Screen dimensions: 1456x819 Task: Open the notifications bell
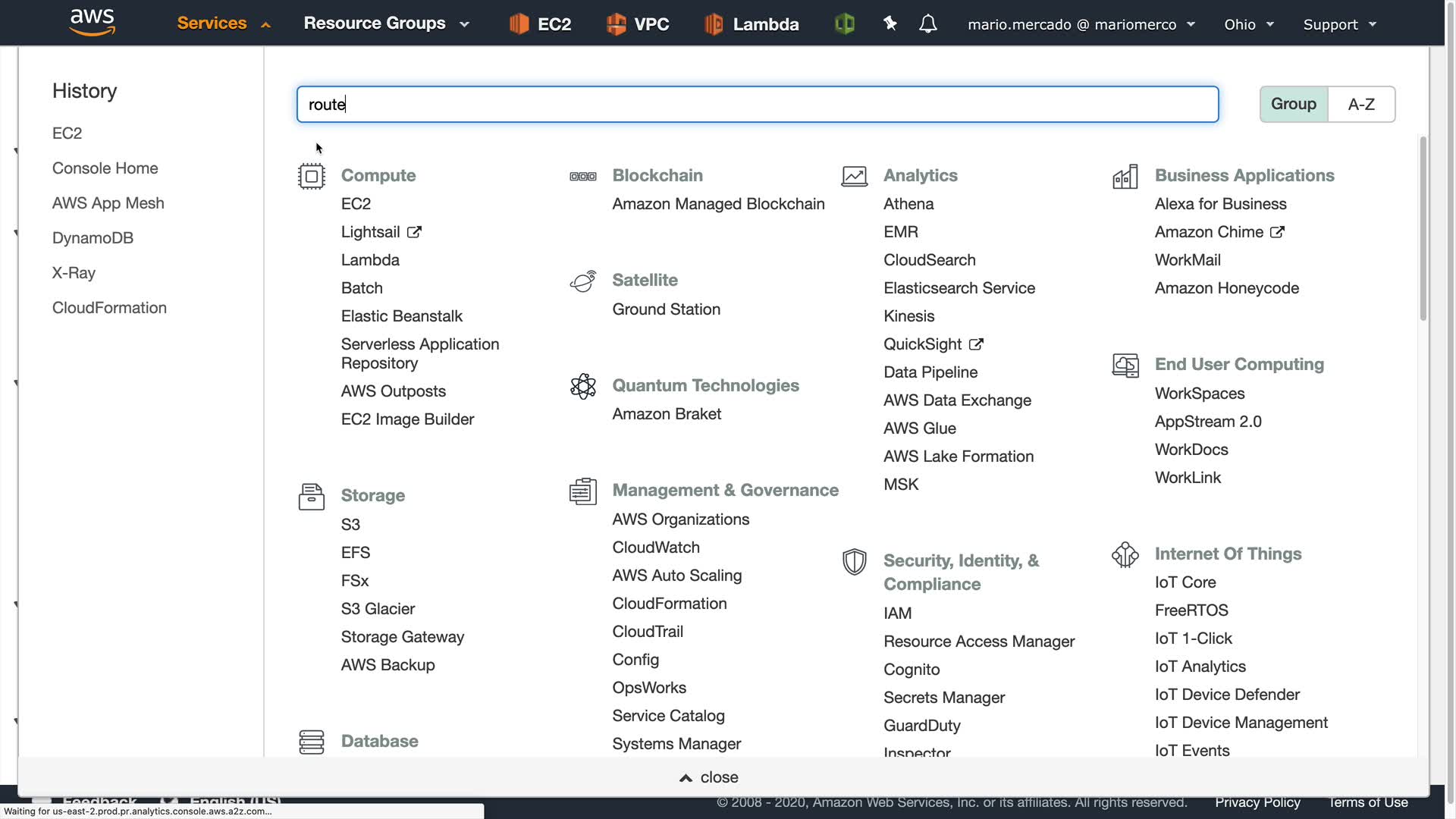pyautogui.click(x=927, y=24)
